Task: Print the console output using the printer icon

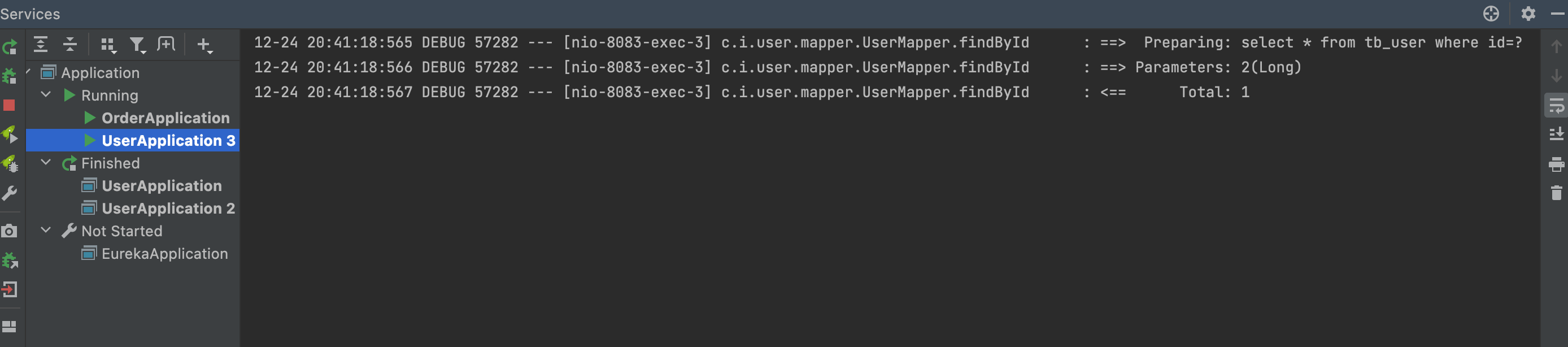Action: click(1556, 164)
